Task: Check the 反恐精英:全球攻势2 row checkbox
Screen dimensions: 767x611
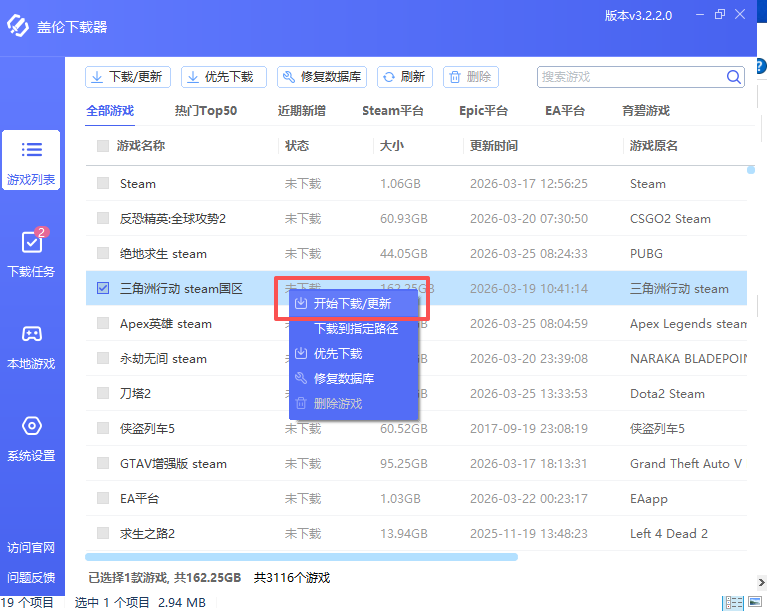Action: [x=103, y=218]
